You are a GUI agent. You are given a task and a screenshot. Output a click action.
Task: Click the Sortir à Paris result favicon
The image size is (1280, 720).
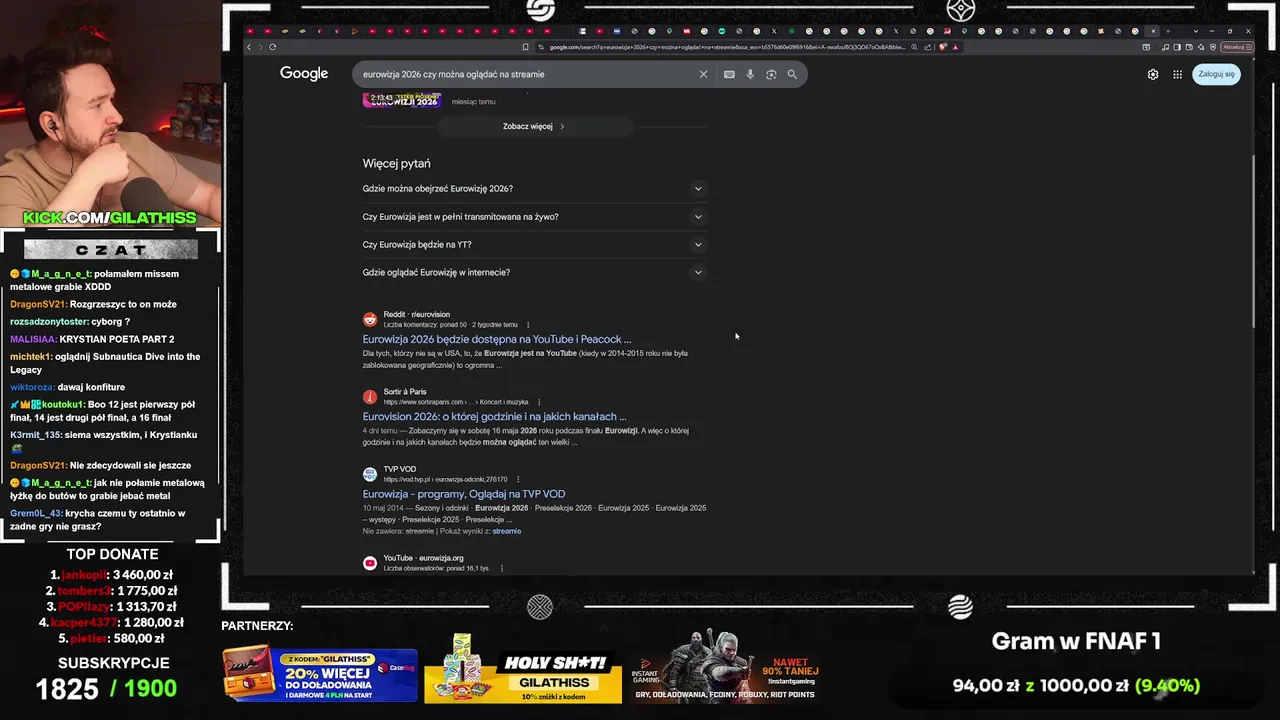click(370, 397)
